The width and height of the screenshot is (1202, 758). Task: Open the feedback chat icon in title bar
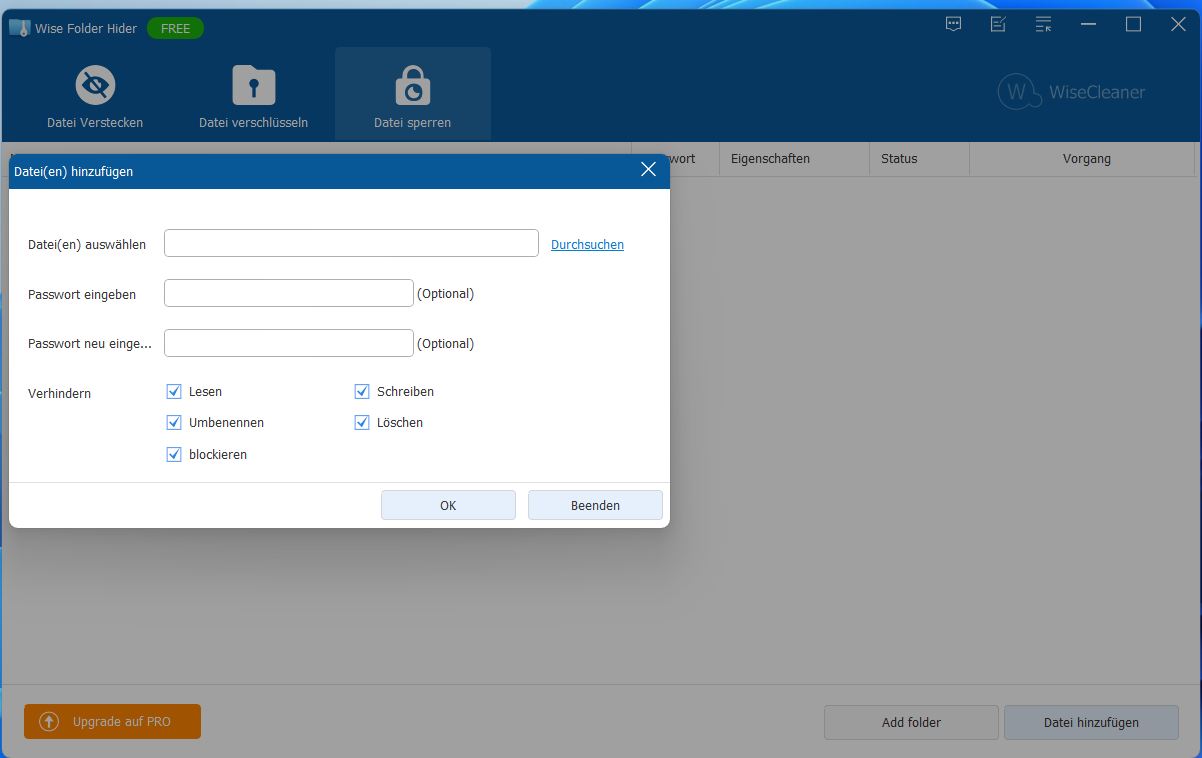click(954, 24)
